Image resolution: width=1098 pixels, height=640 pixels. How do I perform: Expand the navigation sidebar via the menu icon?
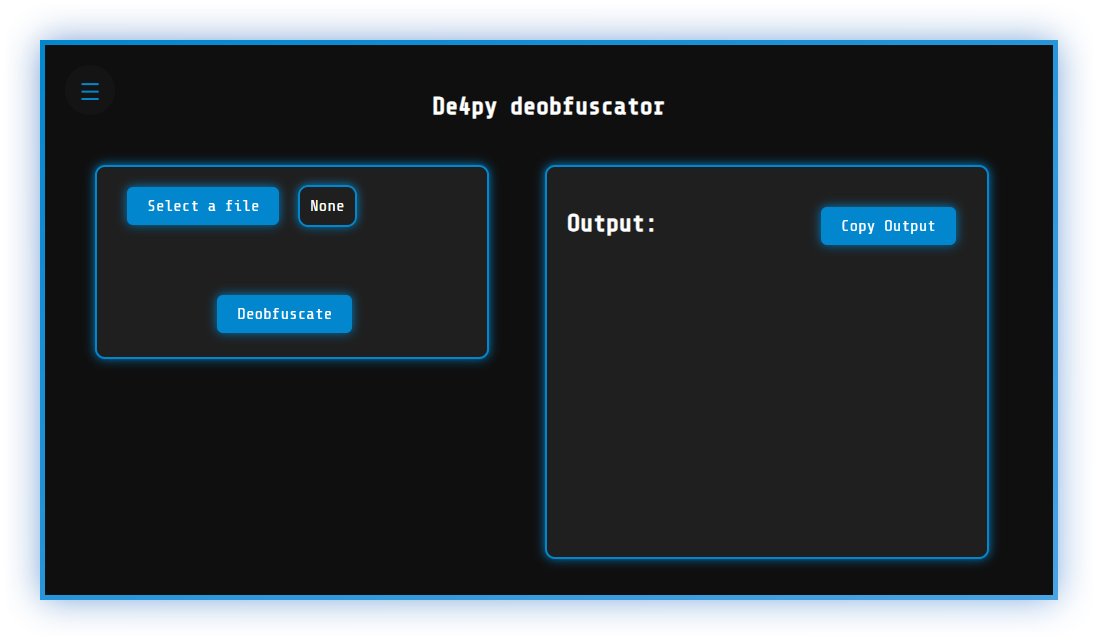coord(90,90)
